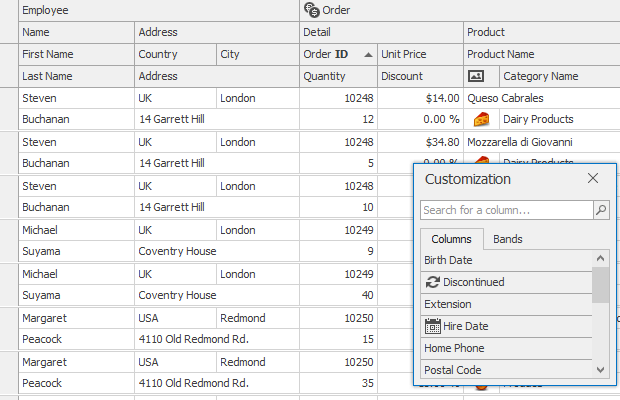620x400 pixels.
Task: Click the Employee band header
Action: coord(159,10)
